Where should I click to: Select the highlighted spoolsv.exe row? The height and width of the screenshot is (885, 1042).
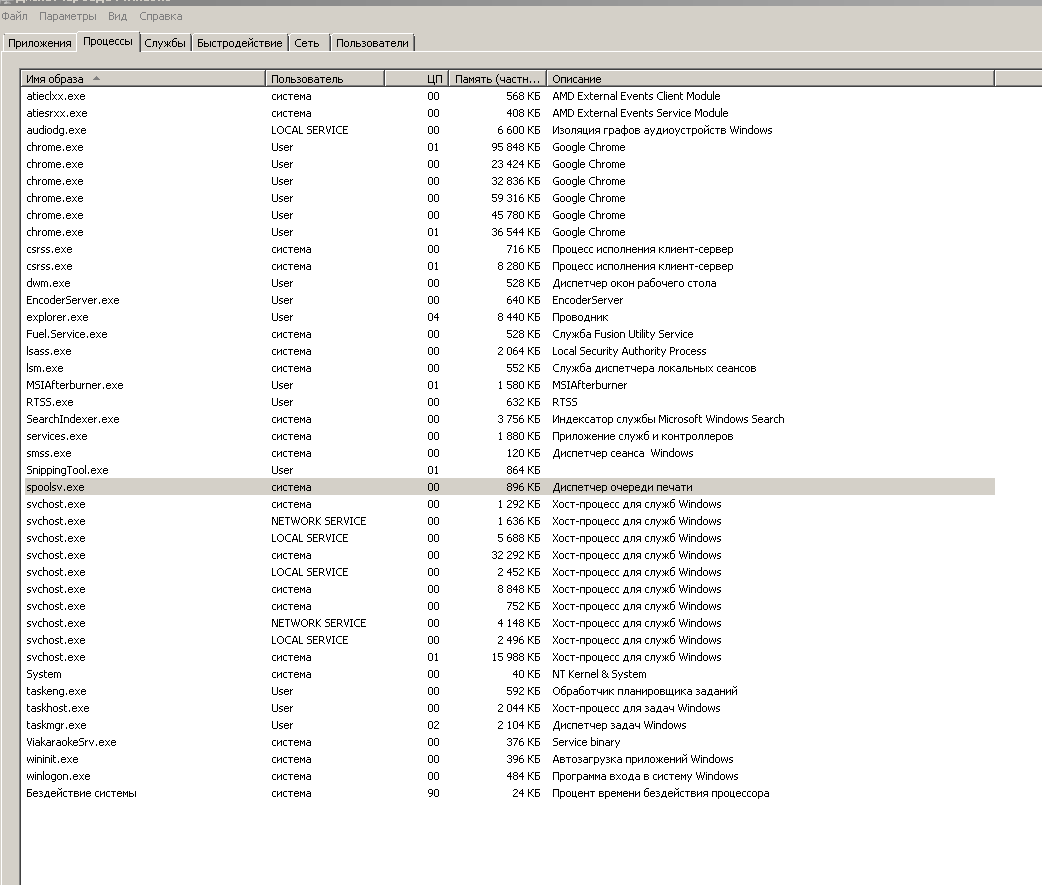[x=510, y=488]
